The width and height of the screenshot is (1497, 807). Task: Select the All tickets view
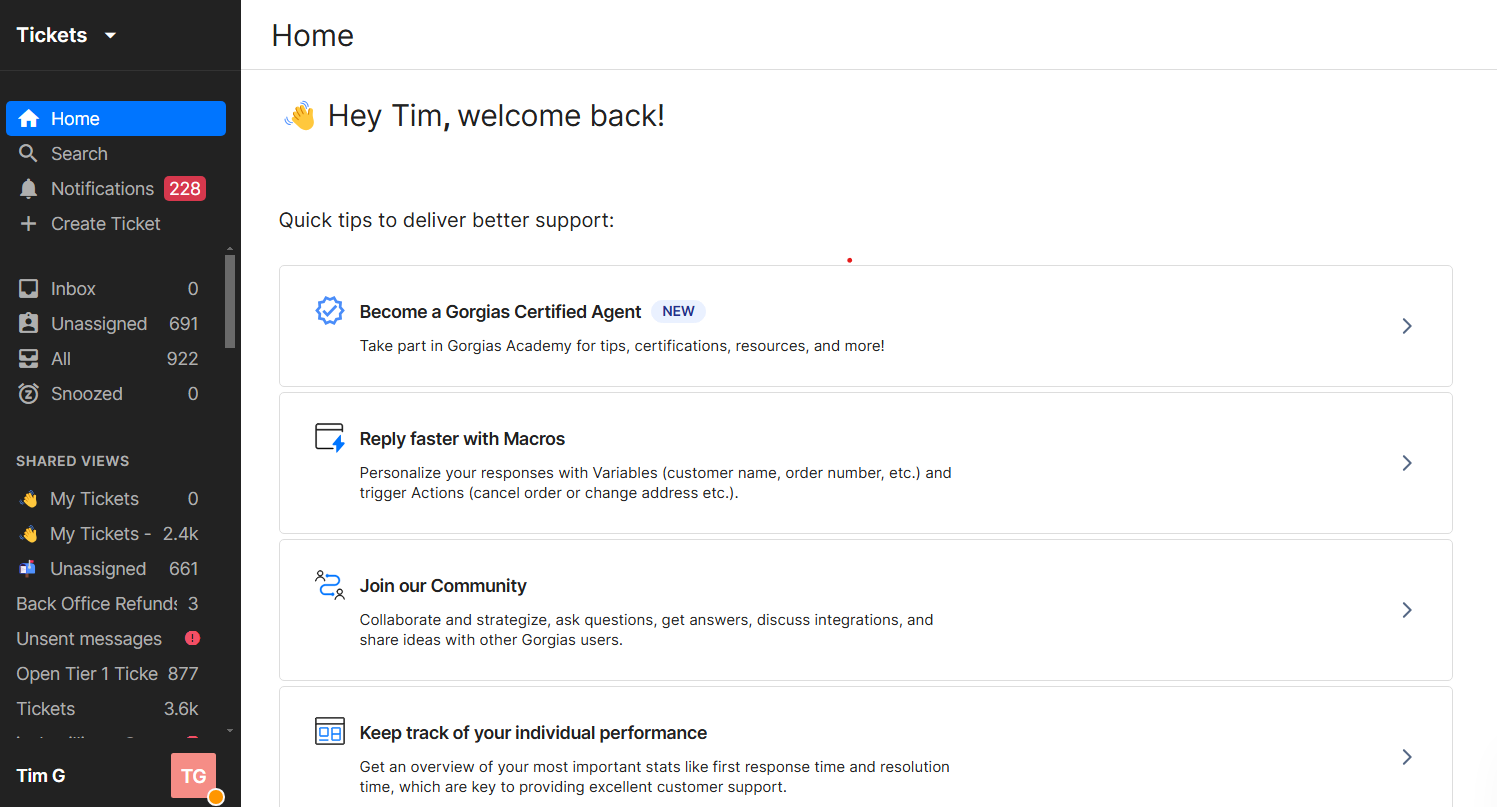61,359
